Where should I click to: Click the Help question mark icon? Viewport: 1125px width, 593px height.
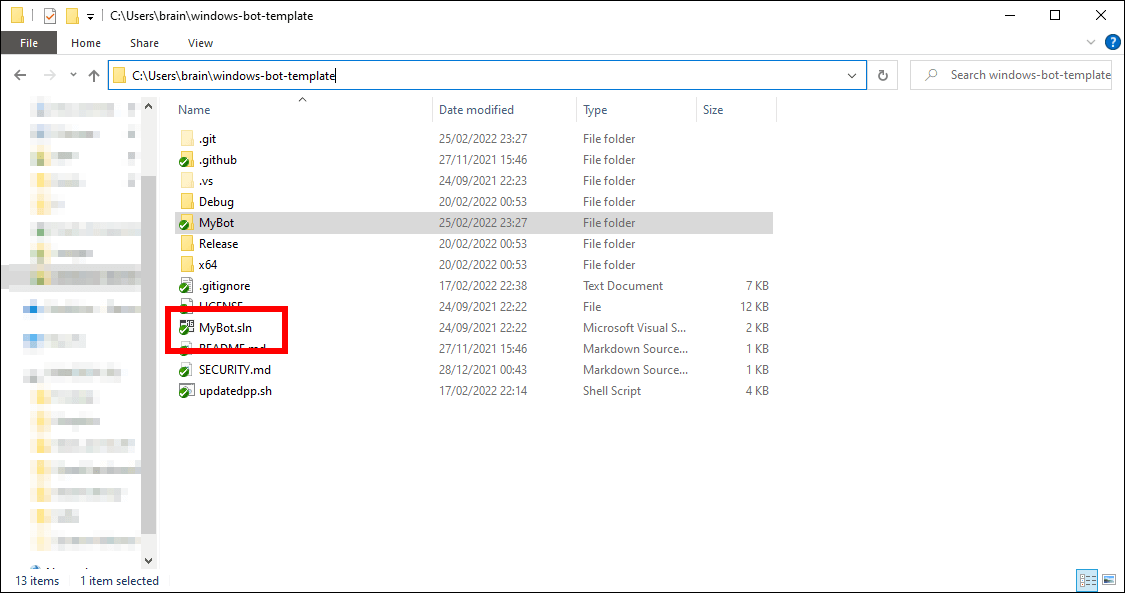point(1111,43)
